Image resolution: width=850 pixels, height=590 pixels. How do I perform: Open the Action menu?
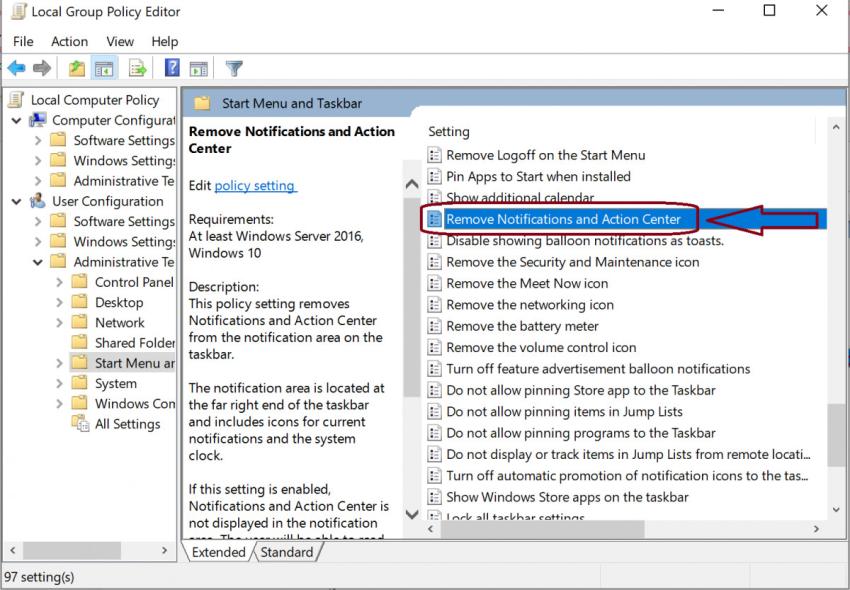coord(69,42)
